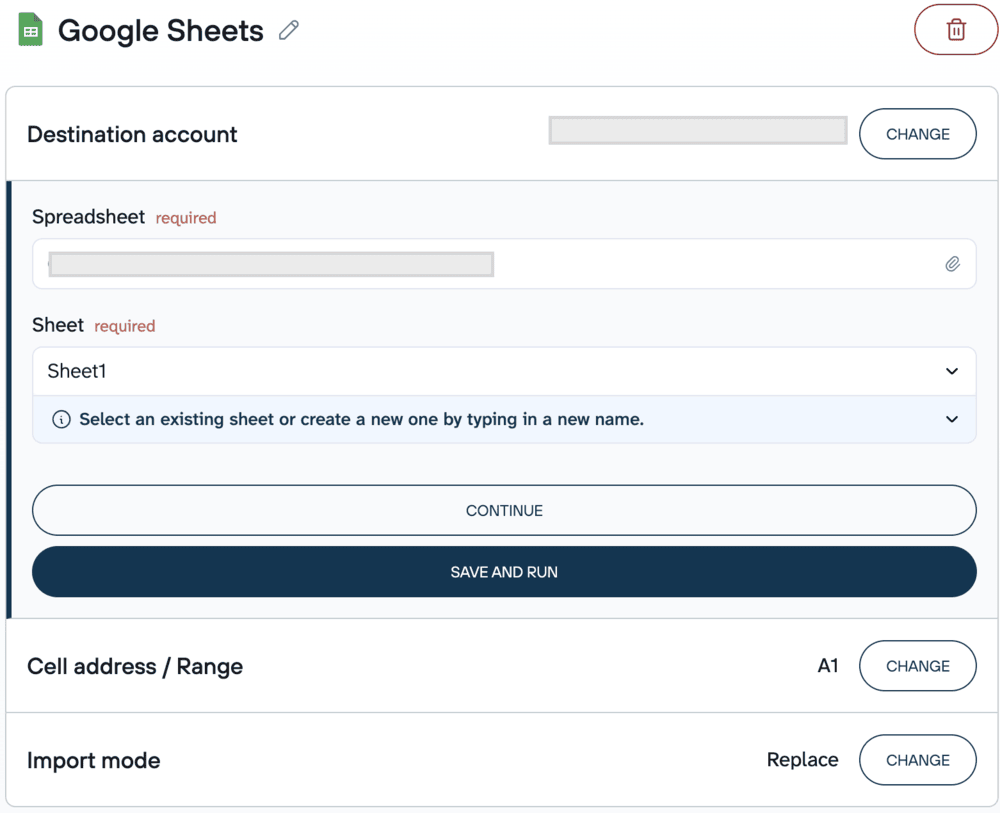The height and width of the screenshot is (813, 1000).
Task: Expand the sheet helper message chevron
Action: coord(951,419)
